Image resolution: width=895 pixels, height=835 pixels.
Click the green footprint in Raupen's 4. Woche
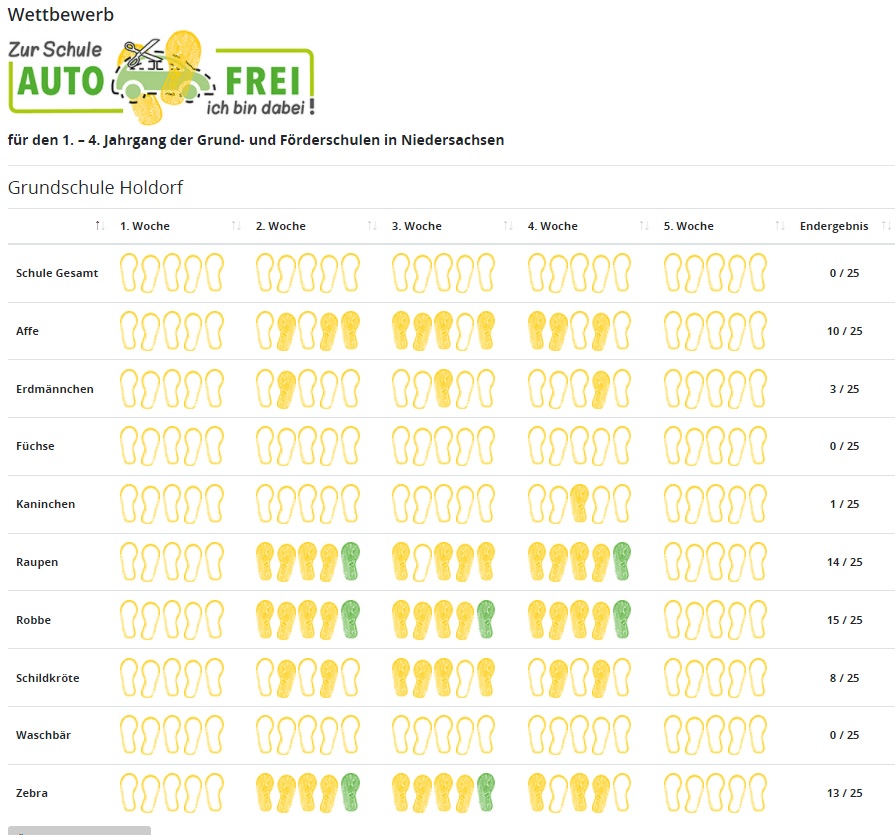621,561
